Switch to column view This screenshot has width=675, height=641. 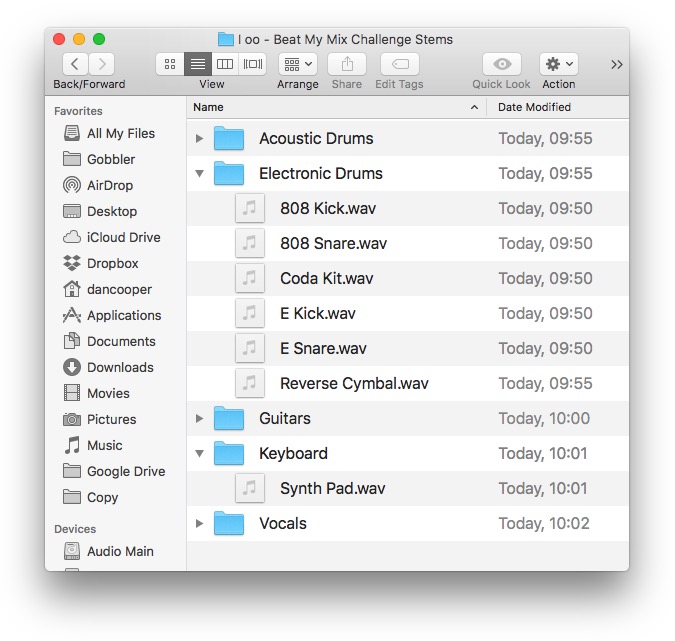(225, 64)
